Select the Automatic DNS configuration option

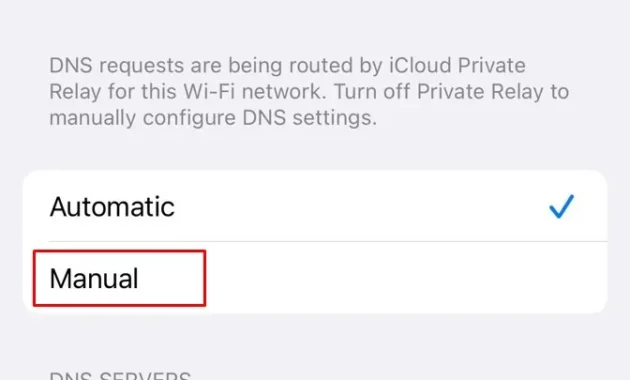click(315, 206)
